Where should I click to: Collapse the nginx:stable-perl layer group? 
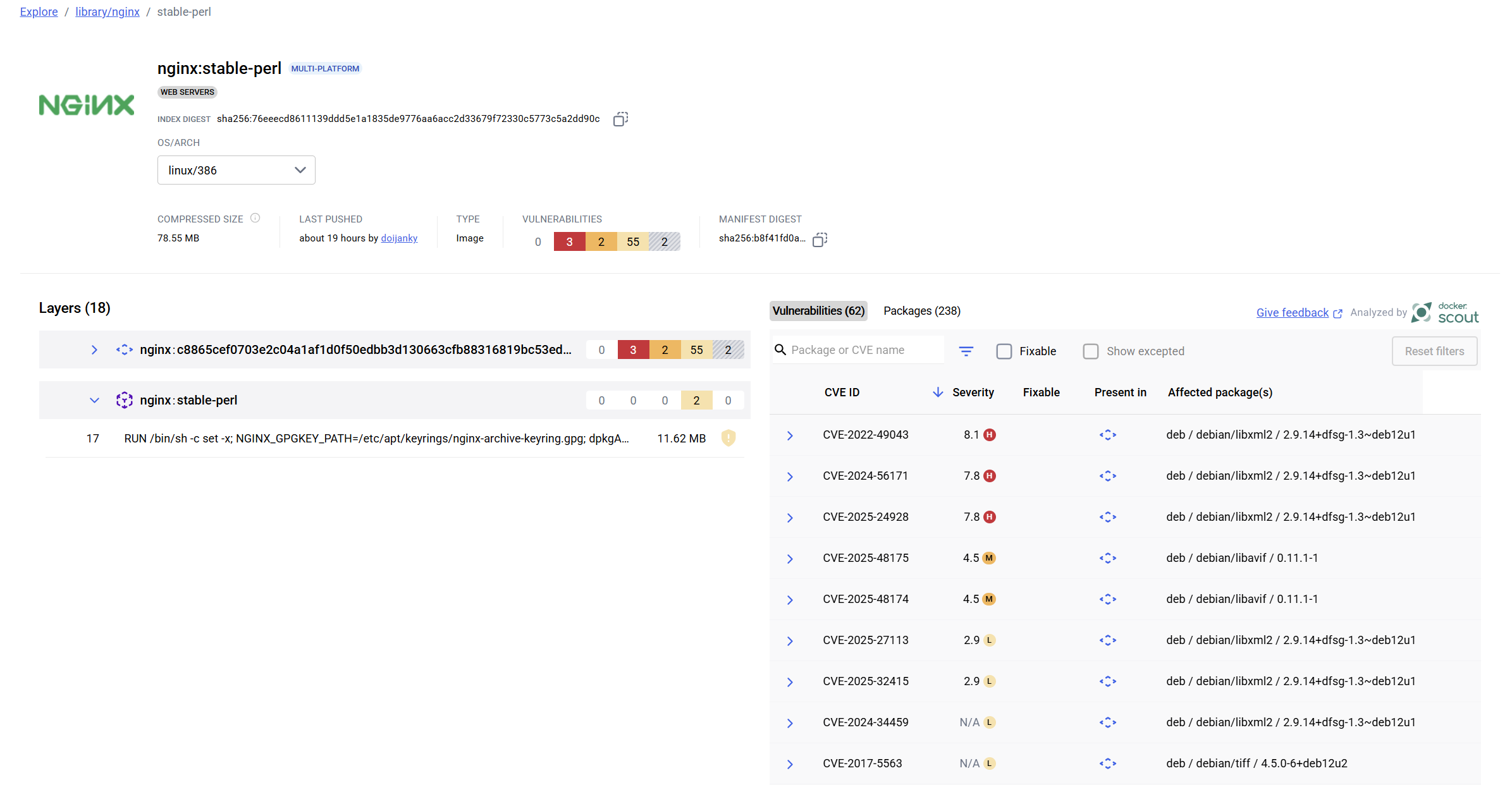94,400
